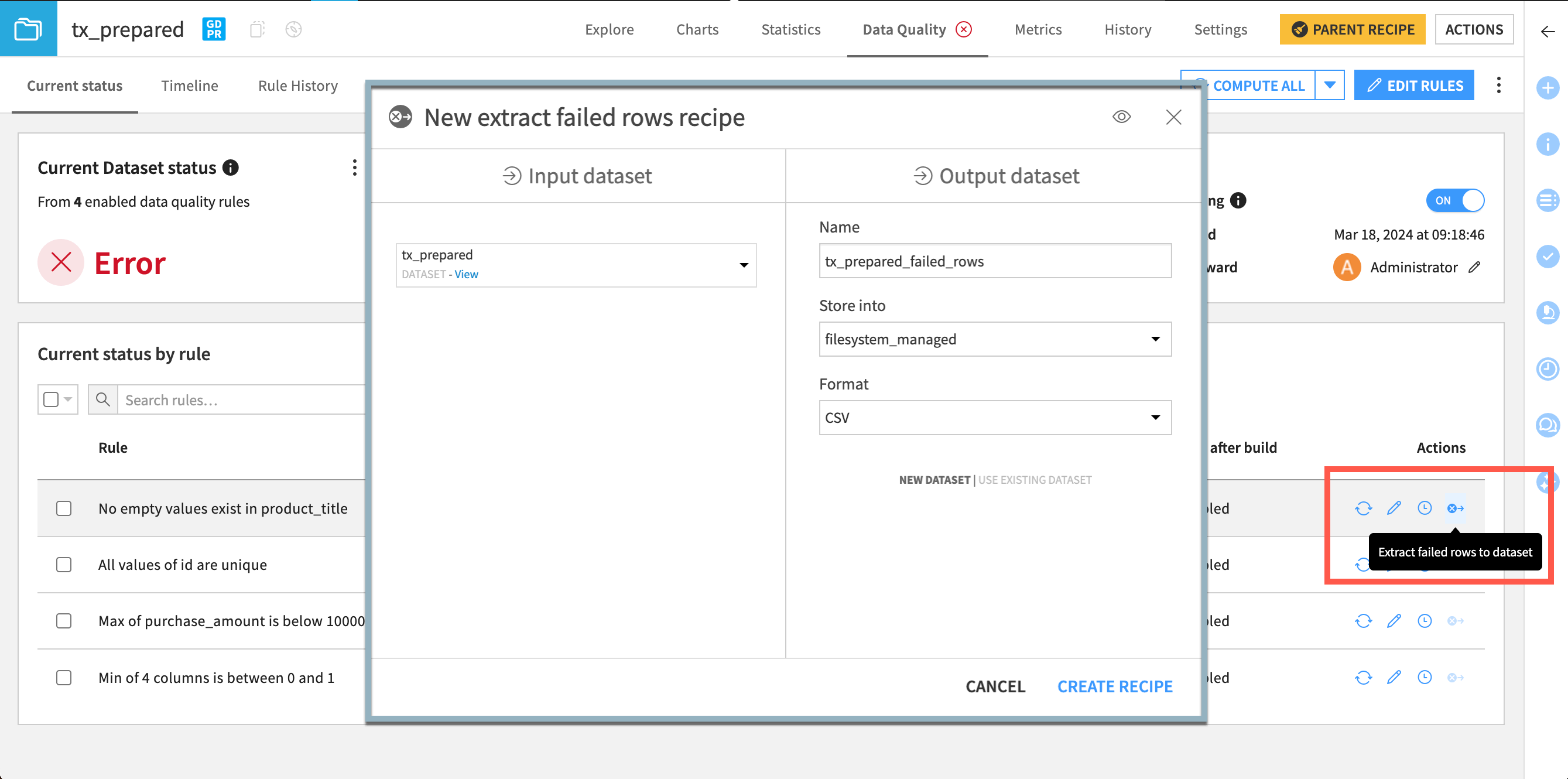The height and width of the screenshot is (779, 1568).
Task: Click the Extract failed rows to dataset icon
Action: (x=1456, y=507)
